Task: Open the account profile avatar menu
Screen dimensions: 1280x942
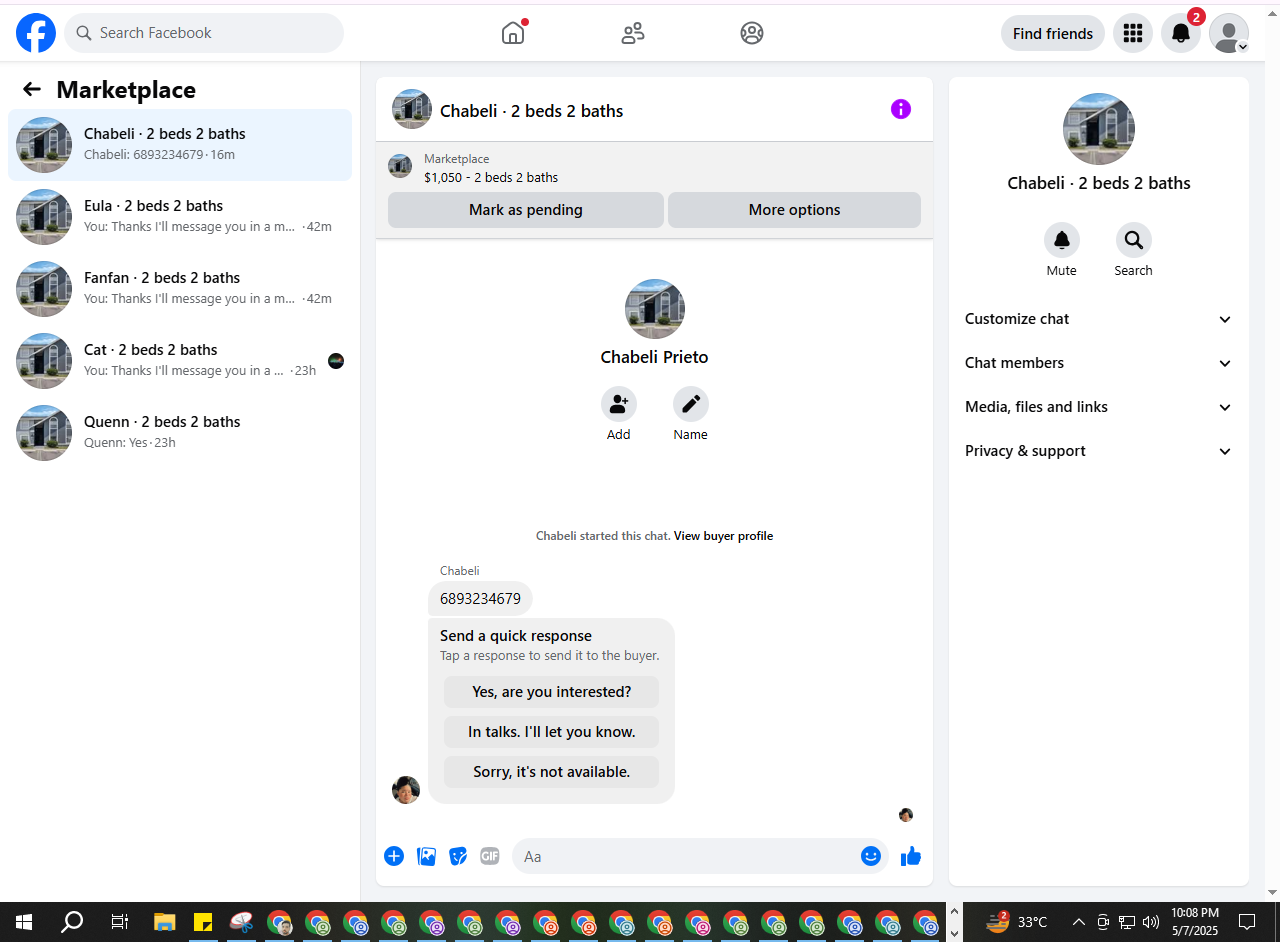Action: coord(1229,33)
